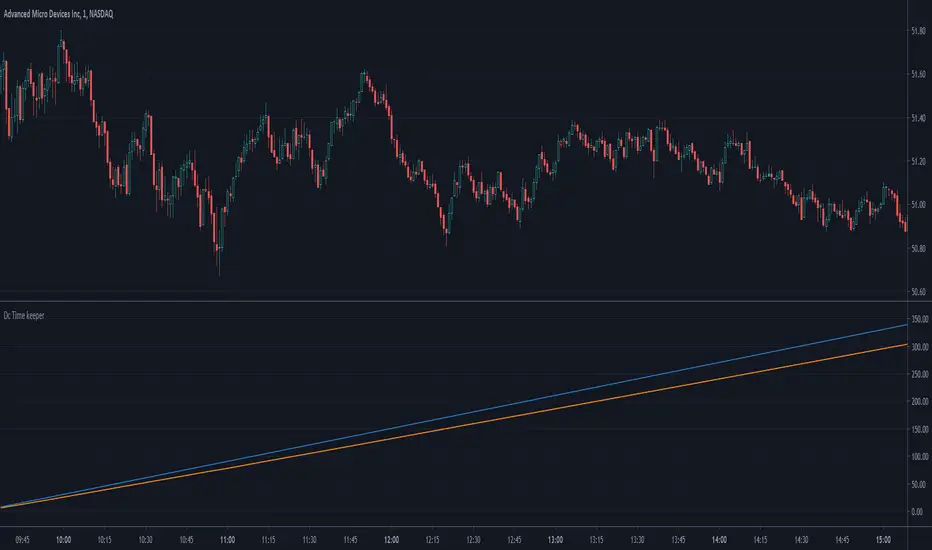Select the Dc Time keeper indicator label
Viewport: 932px width, 550px height.
pos(24,315)
